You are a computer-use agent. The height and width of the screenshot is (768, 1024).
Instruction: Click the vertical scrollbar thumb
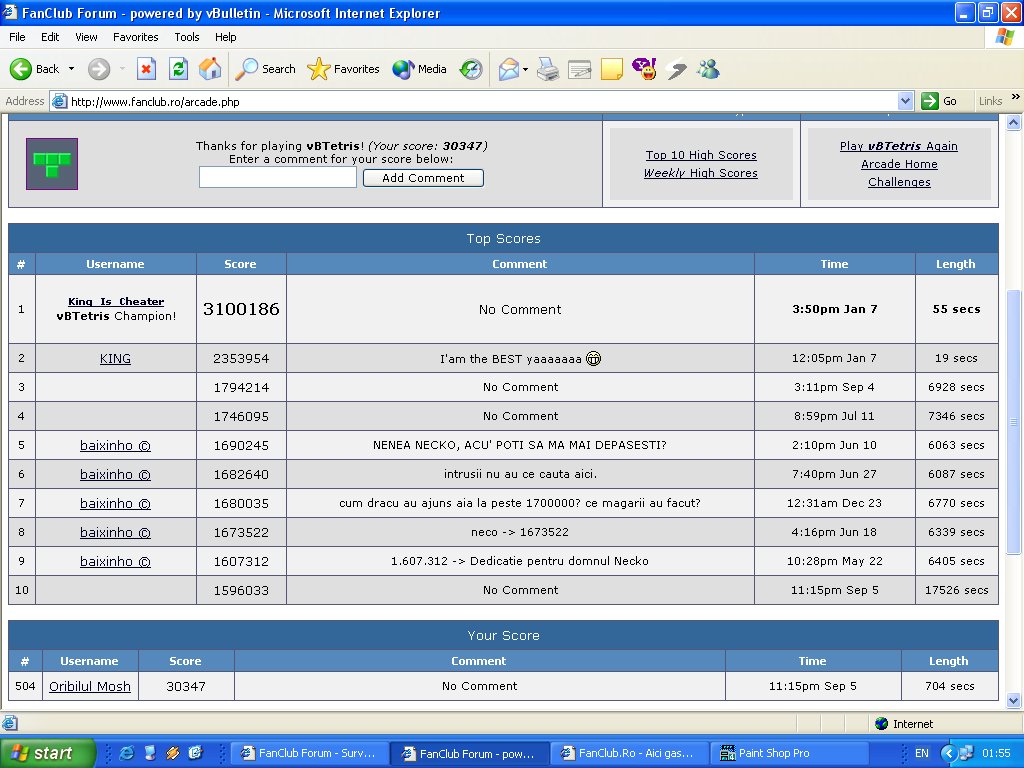[1014, 422]
